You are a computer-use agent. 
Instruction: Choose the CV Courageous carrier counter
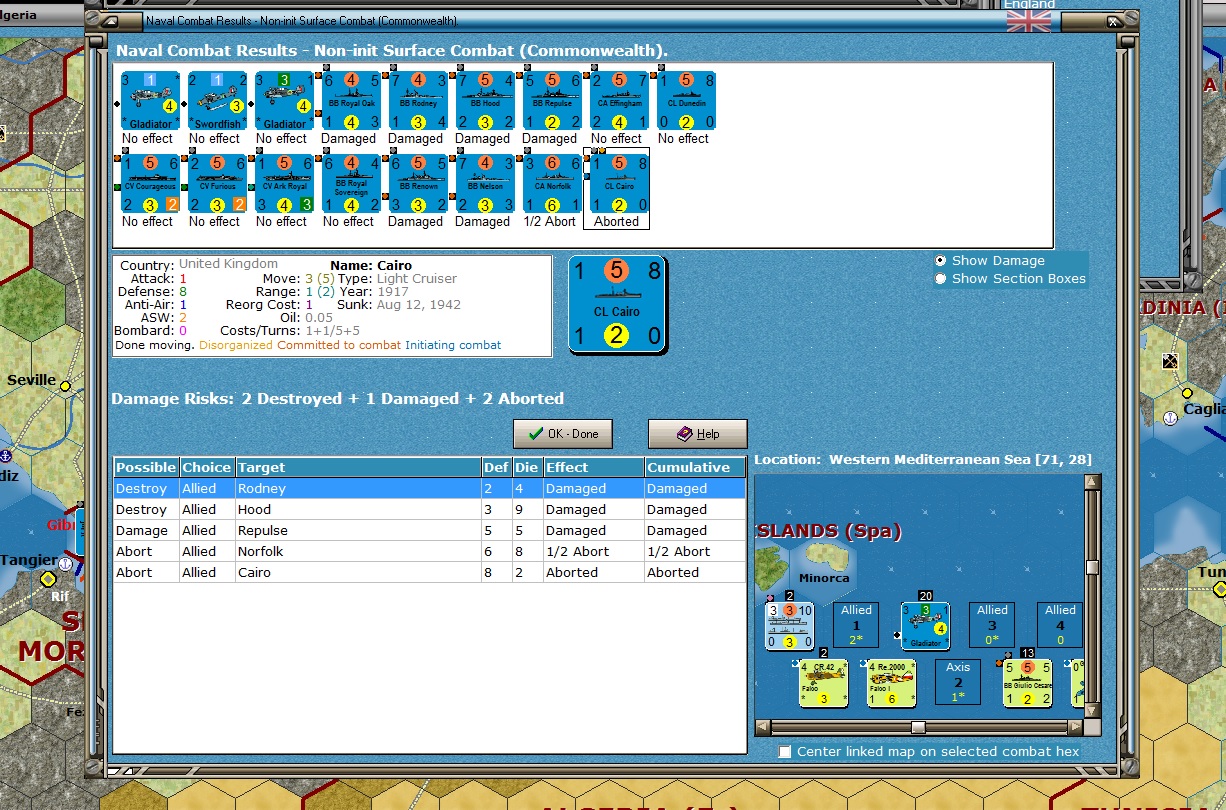(148, 183)
